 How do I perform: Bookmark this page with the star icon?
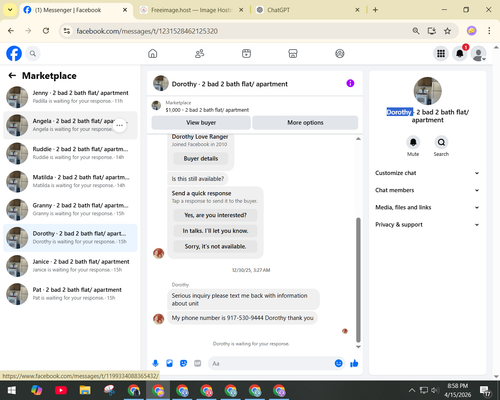click(447, 31)
